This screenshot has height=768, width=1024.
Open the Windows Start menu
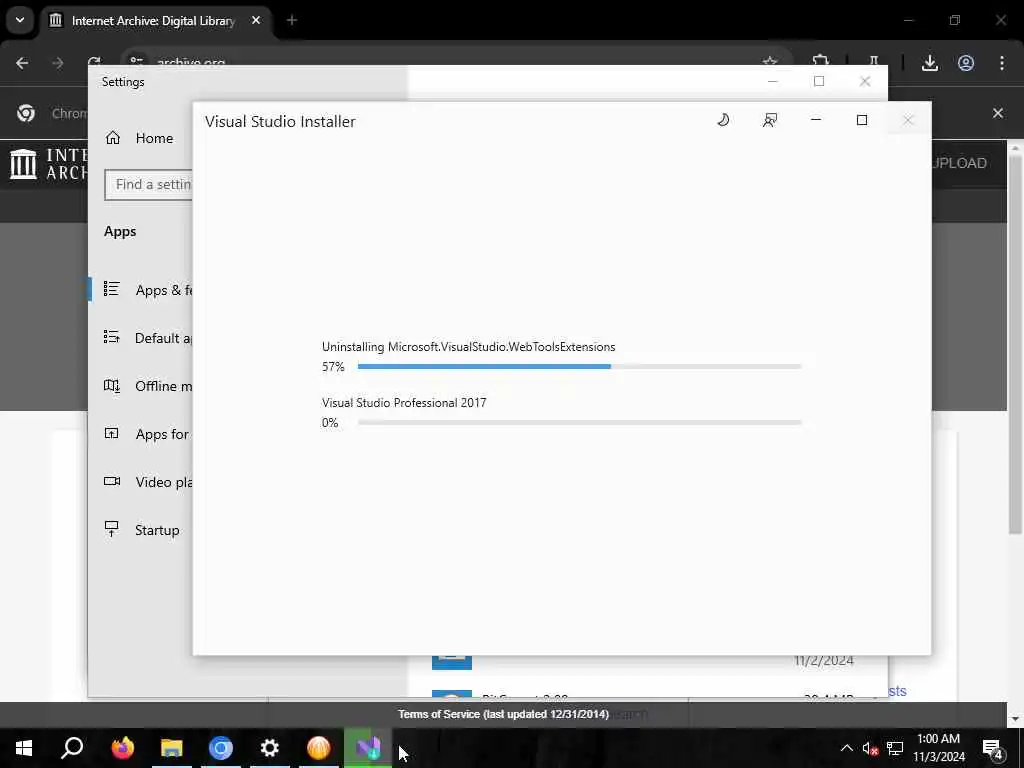click(24, 748)
